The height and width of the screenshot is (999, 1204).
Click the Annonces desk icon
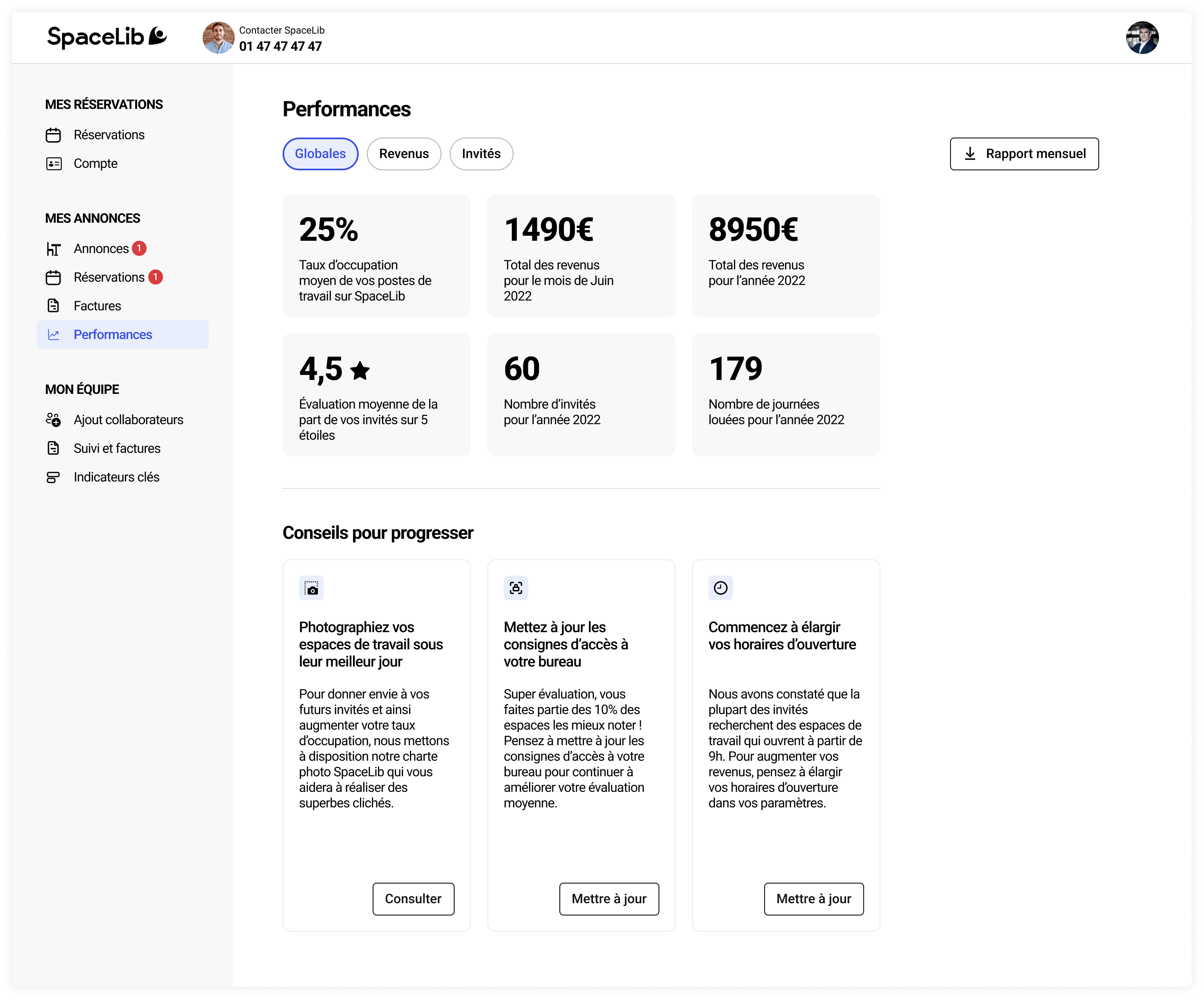[53, 249]
